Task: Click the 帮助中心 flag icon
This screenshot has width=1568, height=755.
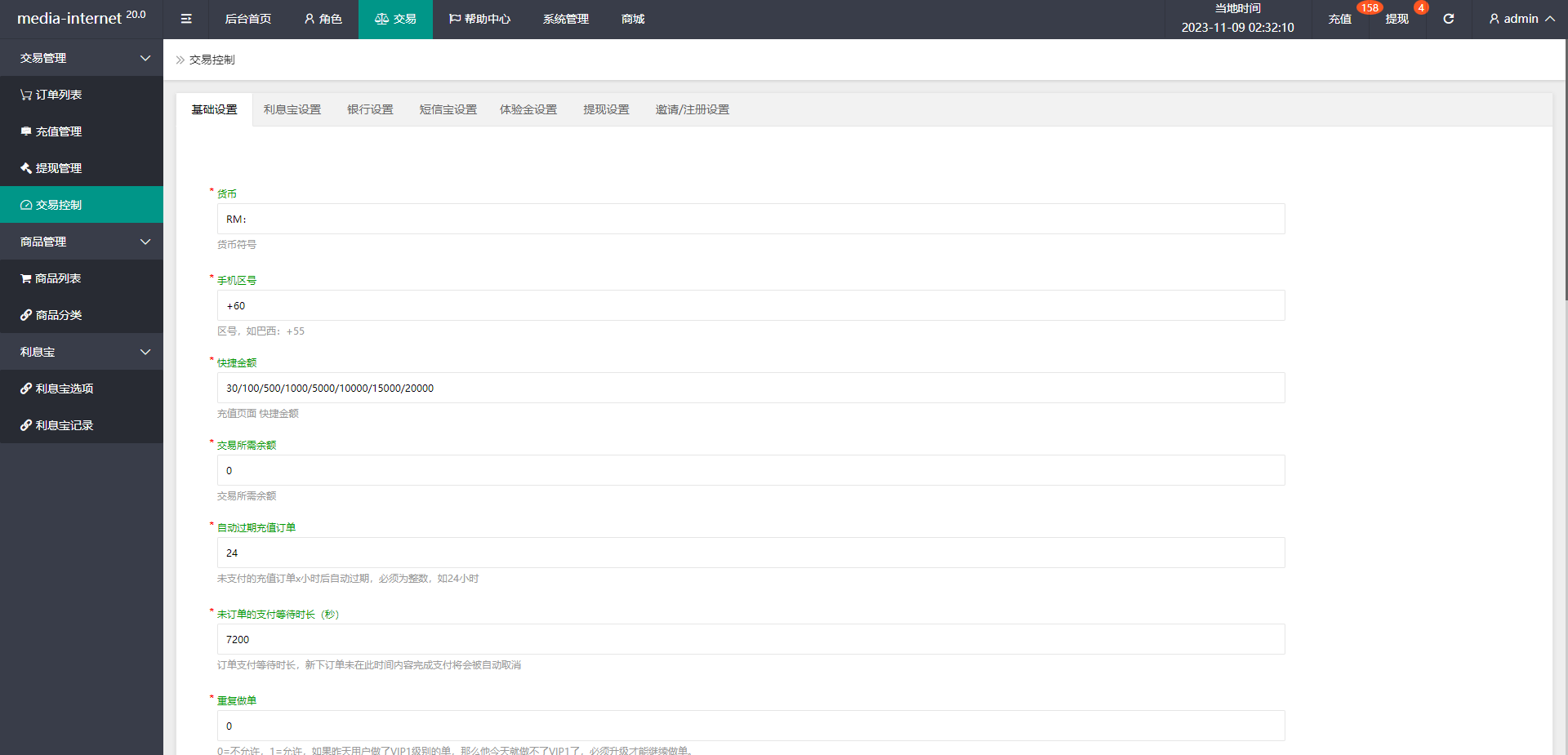Action: coord(455,19)
